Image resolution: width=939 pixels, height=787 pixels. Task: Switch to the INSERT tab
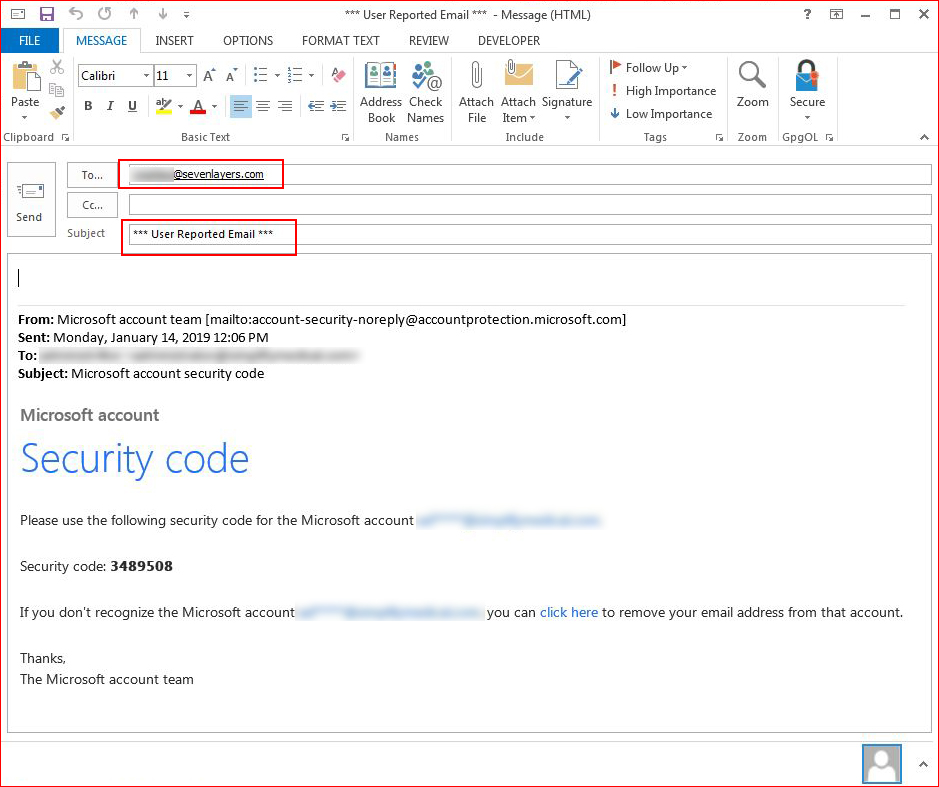[174, 41]
